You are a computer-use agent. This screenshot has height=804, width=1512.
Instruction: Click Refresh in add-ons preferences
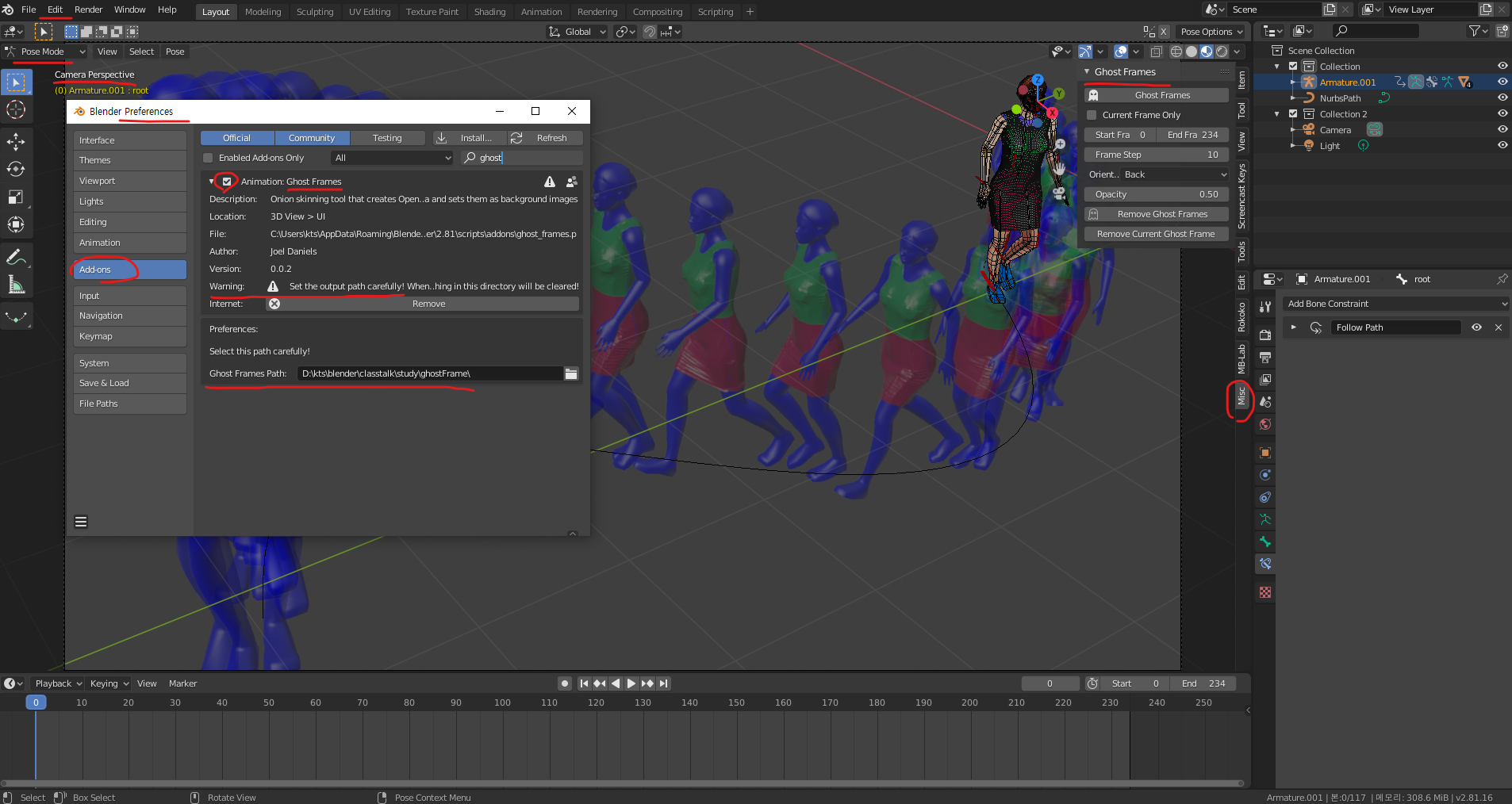(546, 138)
